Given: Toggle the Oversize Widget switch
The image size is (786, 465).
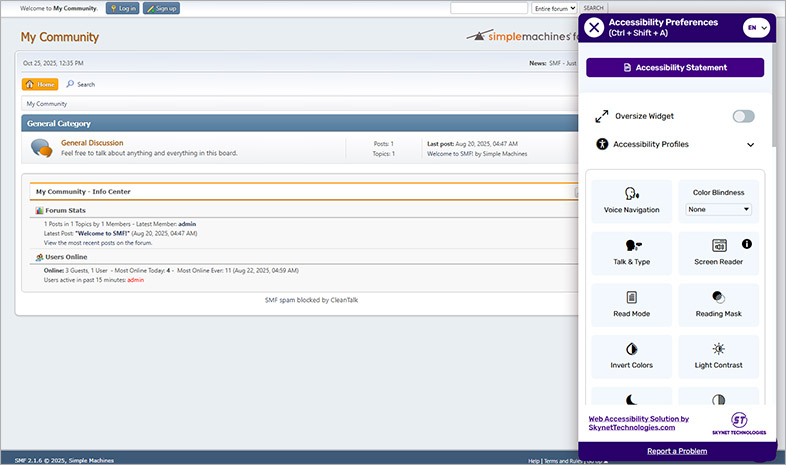Looking at the screenshot, I should 743,116.
